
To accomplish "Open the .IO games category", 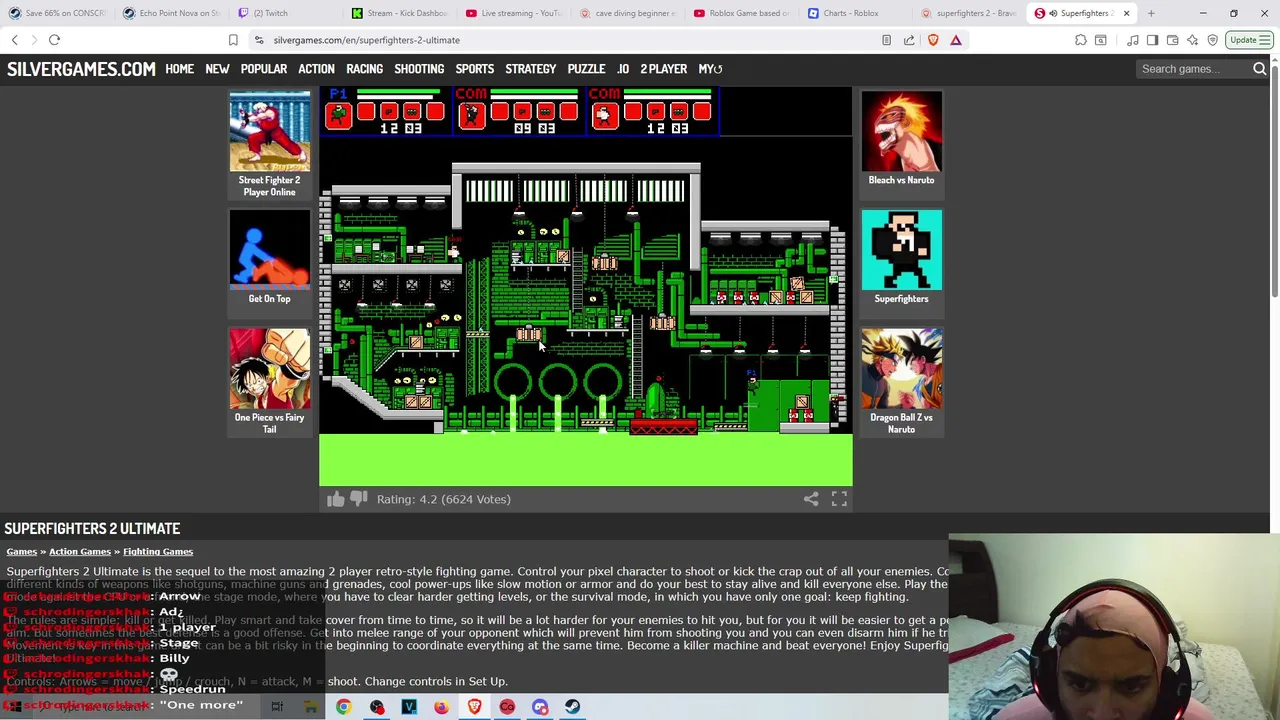I will (622, 69).
